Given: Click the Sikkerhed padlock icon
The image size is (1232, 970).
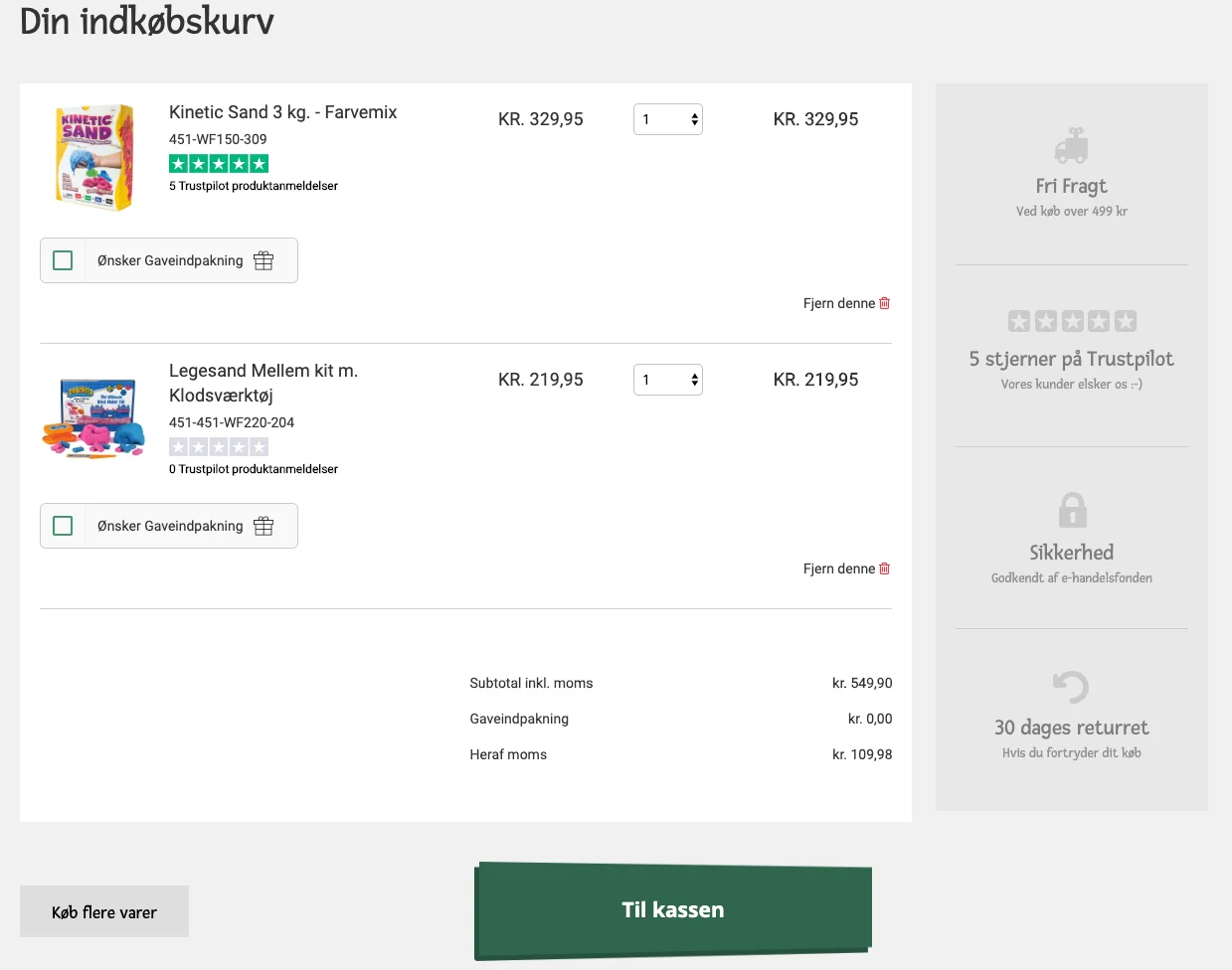Looking at the screenshot, I should point(1072,510).
